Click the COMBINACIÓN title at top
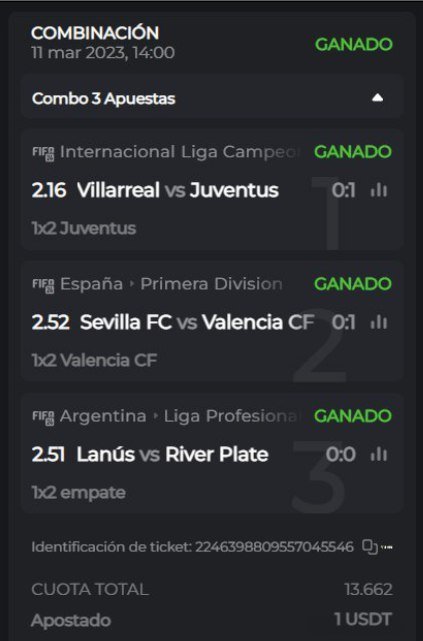This screenshot has width=423, height=641. 95,34
